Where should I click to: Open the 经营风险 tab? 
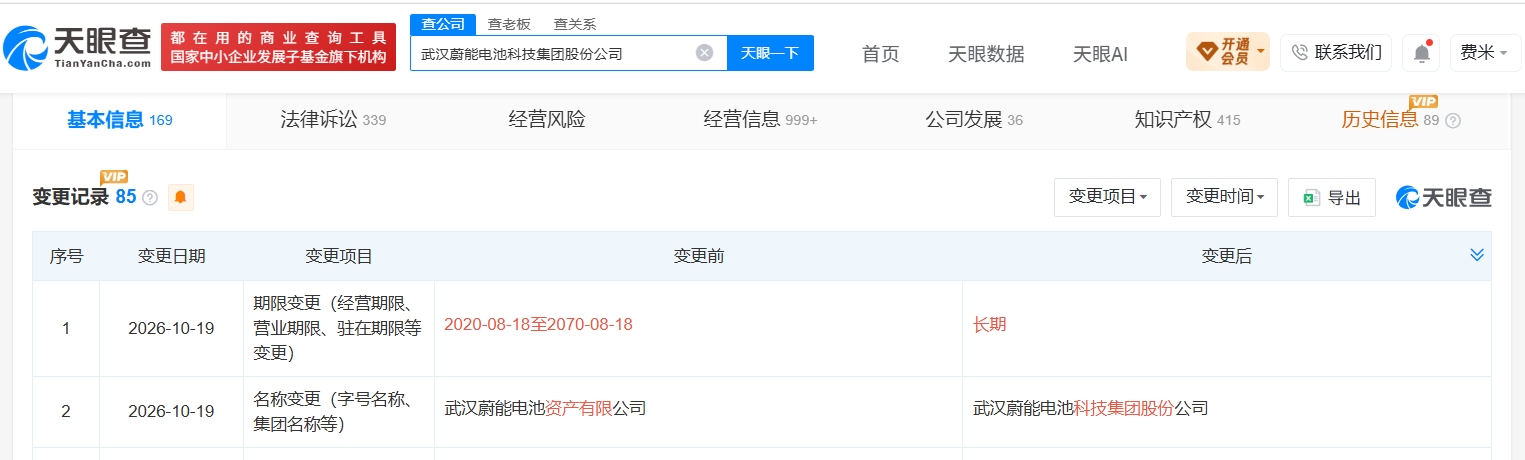(547, 120)
